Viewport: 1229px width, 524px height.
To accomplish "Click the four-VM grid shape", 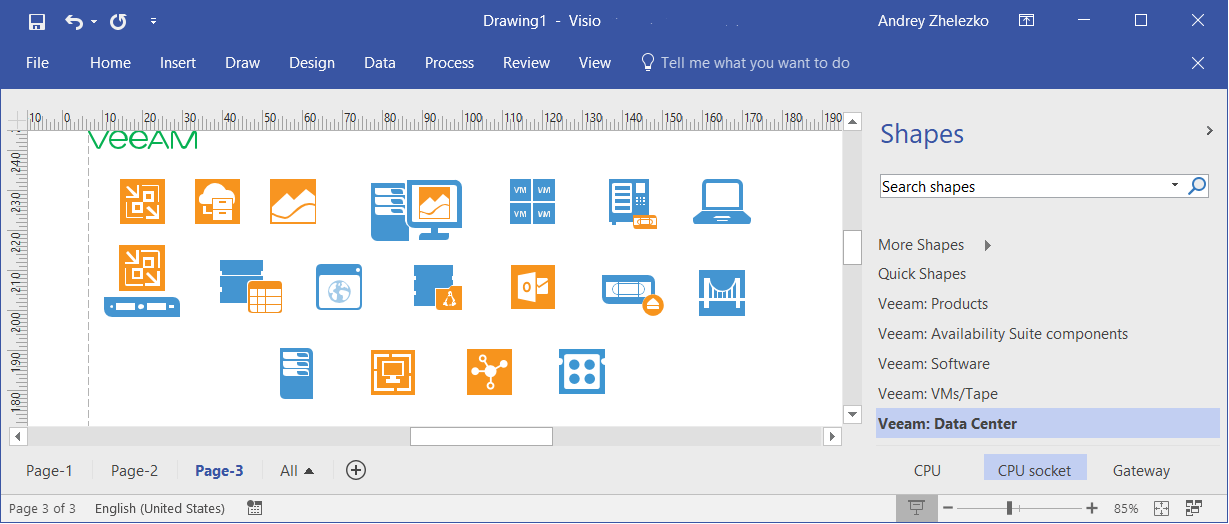I will pyautogui.click(x=532, y=202).
